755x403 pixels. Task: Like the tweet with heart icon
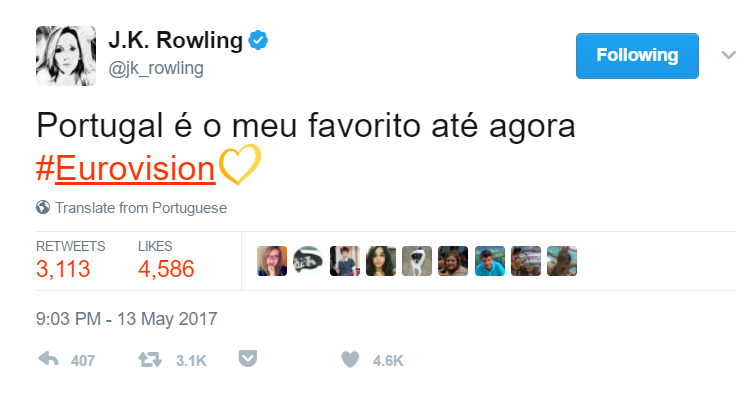tap(350, 359)
